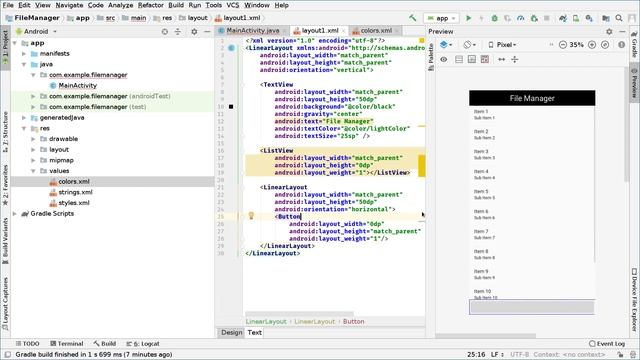This screenshot has width=640, height=360.
Task: Expand the drawable folder
Action: (x=33, y=139)
